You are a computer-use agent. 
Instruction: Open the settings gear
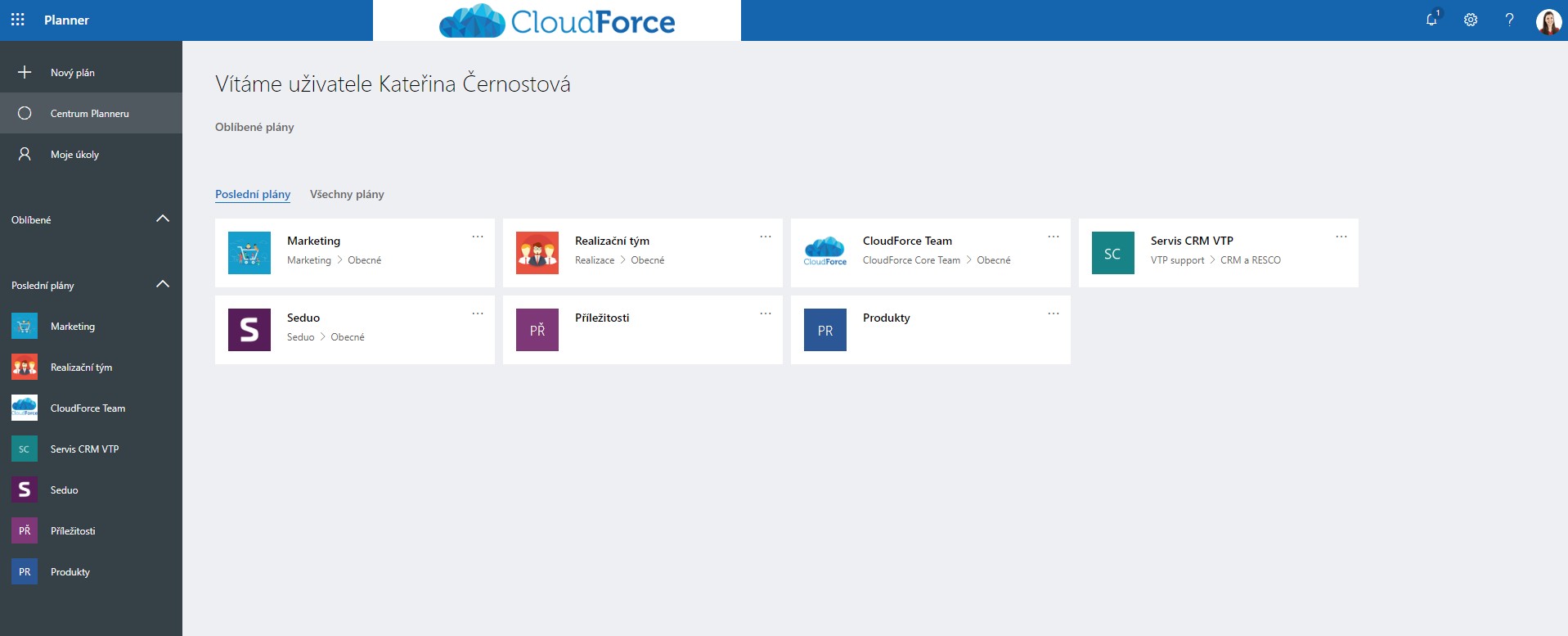1471,20
